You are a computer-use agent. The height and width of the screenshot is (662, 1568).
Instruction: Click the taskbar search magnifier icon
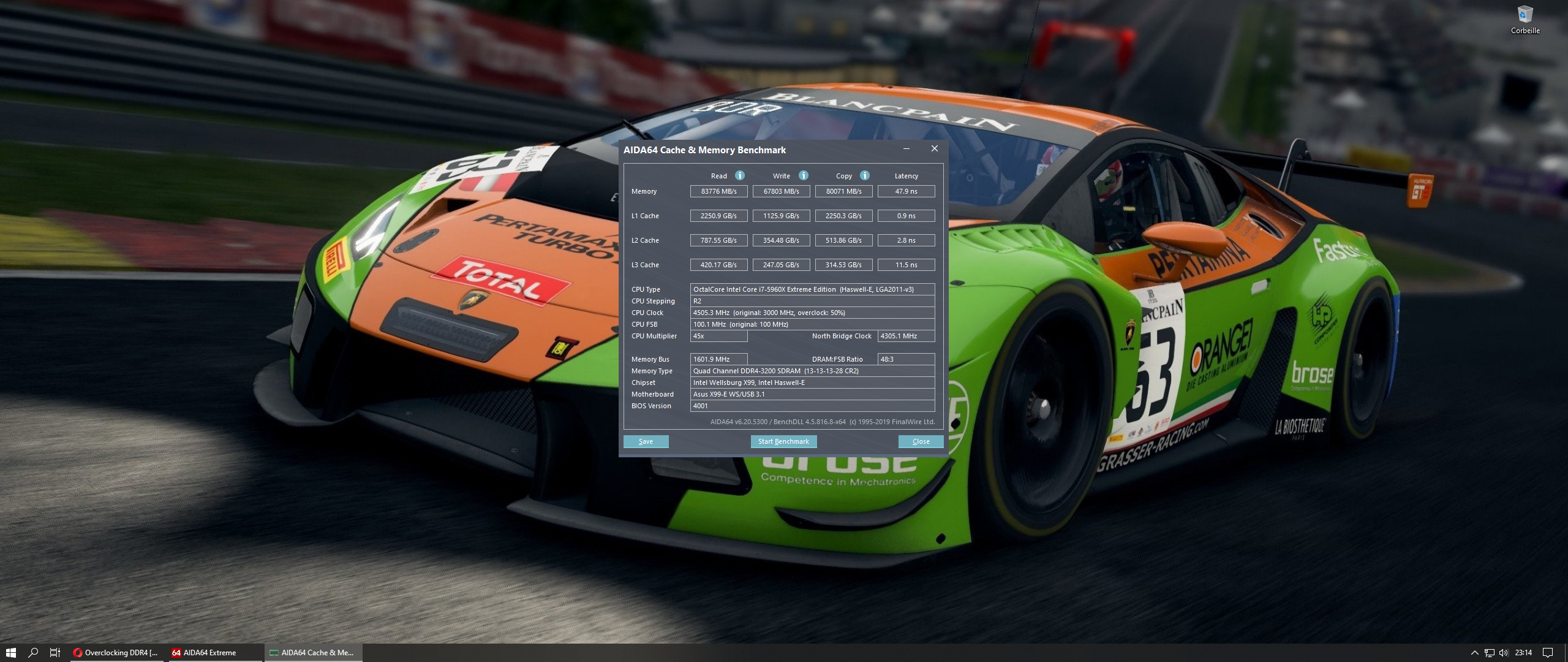(x=33, y=653)
